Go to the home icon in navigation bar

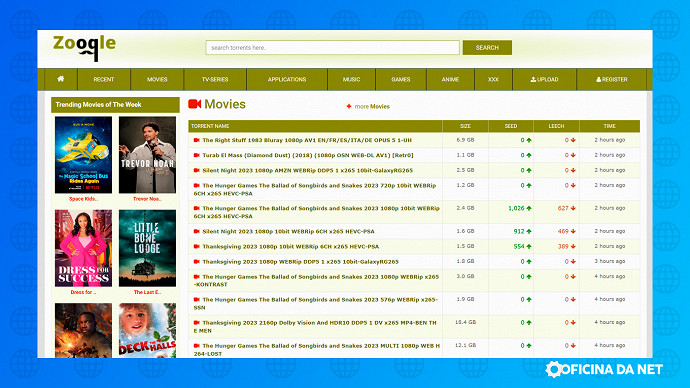60,79
